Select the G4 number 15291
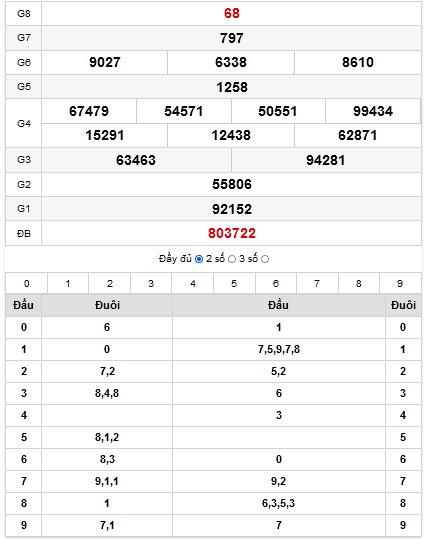 (x=105, y=135)
